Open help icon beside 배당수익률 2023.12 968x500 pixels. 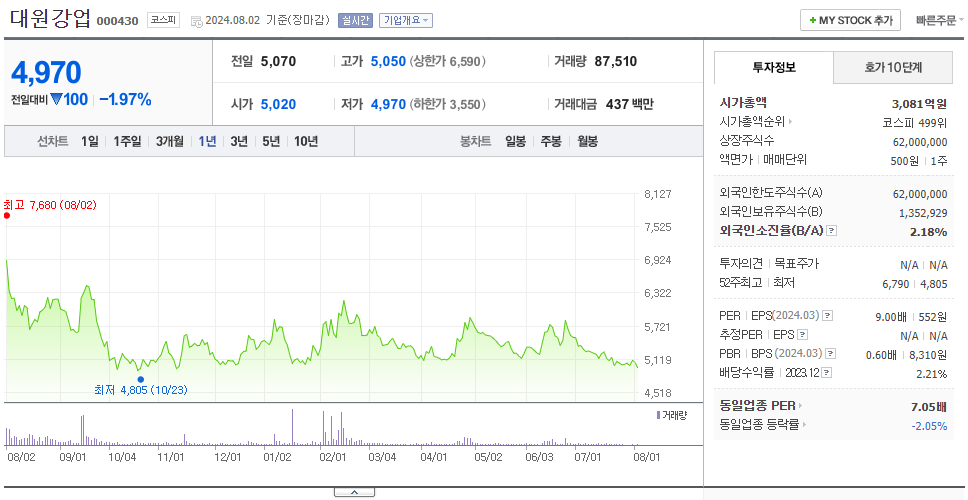pyautogui.click(x=827, y=373)
